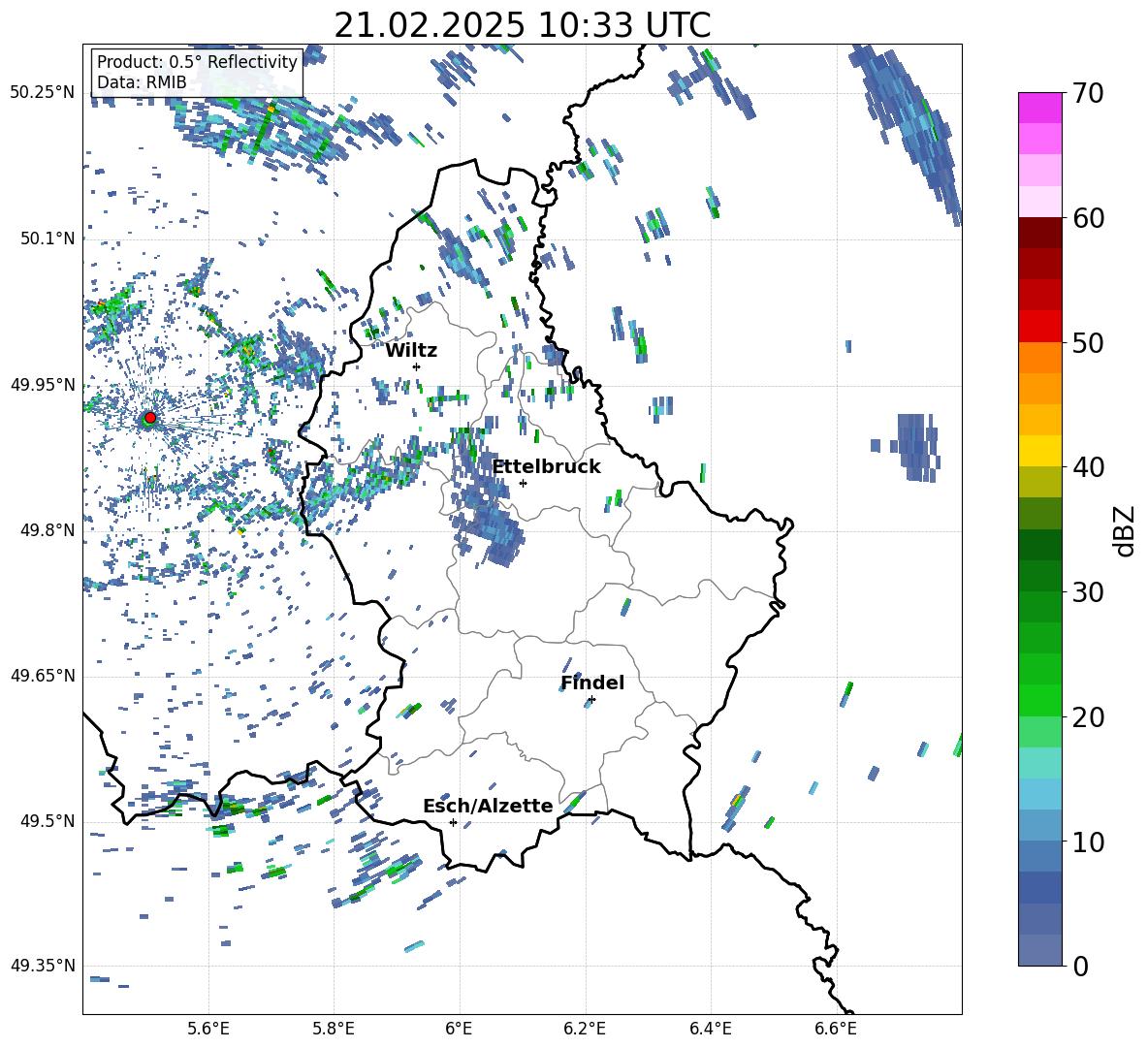
Task: Click the 49.95°N latitude label
Action: click(x=43, y=385)
